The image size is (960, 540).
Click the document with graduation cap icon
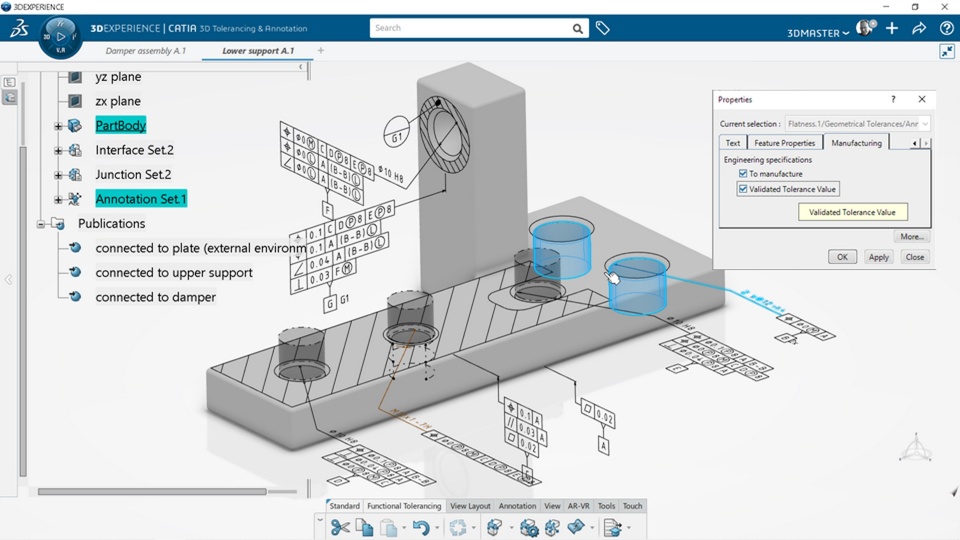click(x=612, y=527)
